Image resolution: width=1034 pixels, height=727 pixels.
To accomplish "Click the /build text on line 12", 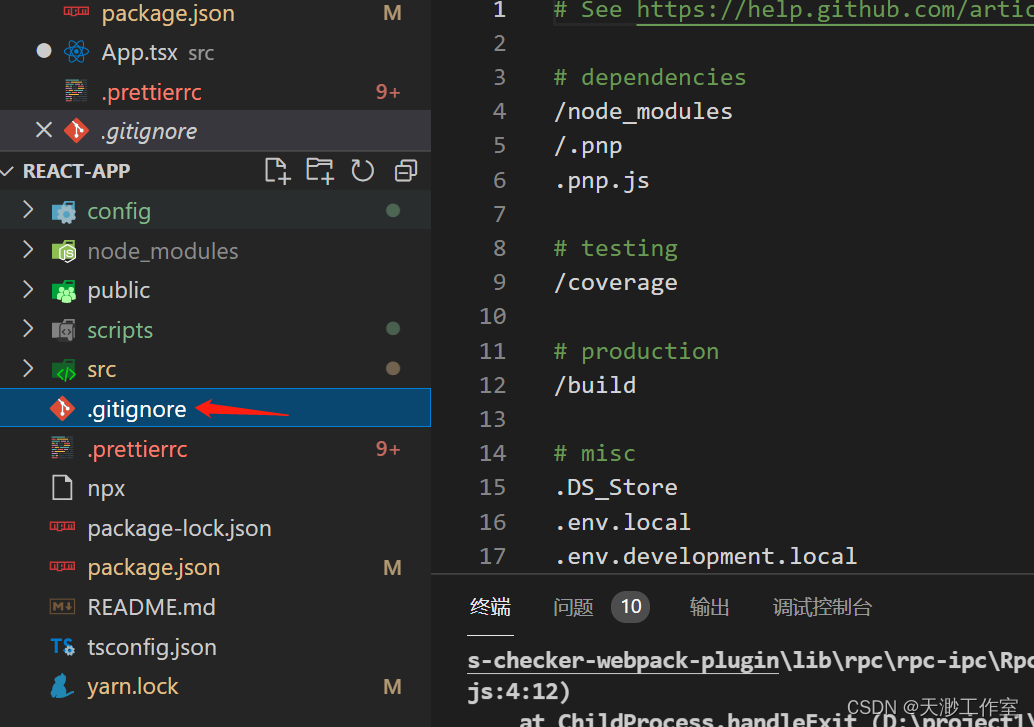I will [595, 385].
